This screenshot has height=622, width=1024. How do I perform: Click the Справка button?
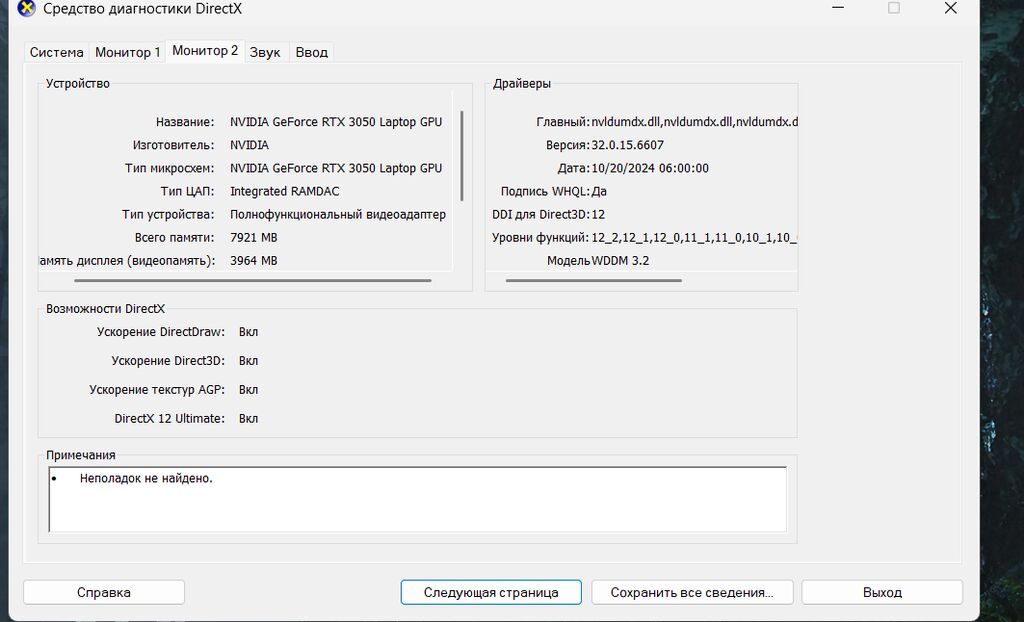pyautogui.click(x=104, y=593)
